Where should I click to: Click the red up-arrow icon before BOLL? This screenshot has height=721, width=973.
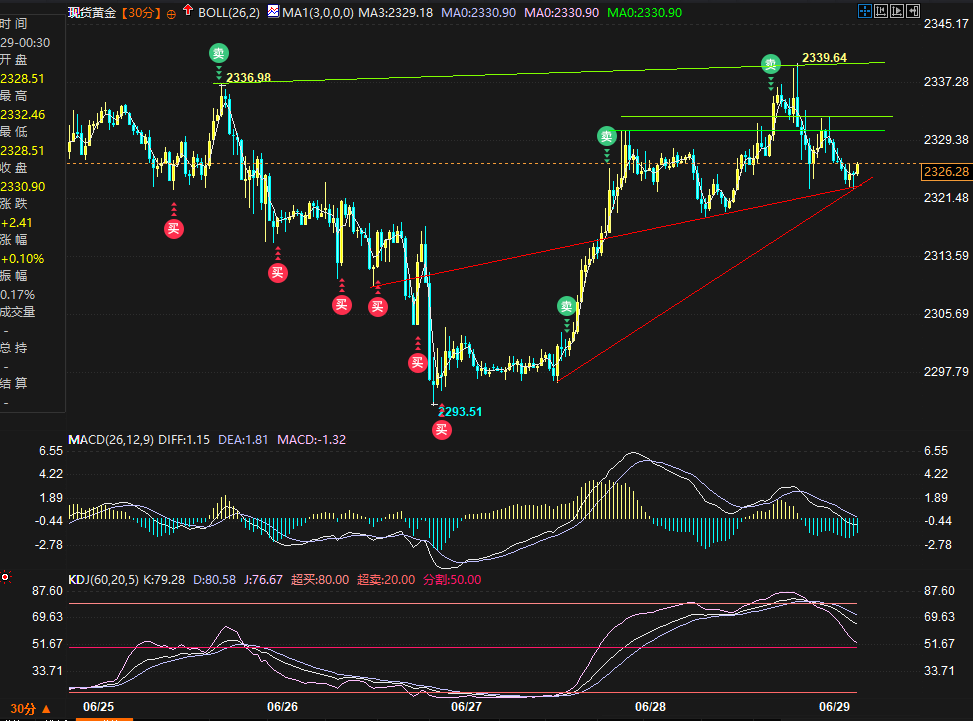point(188,12)
